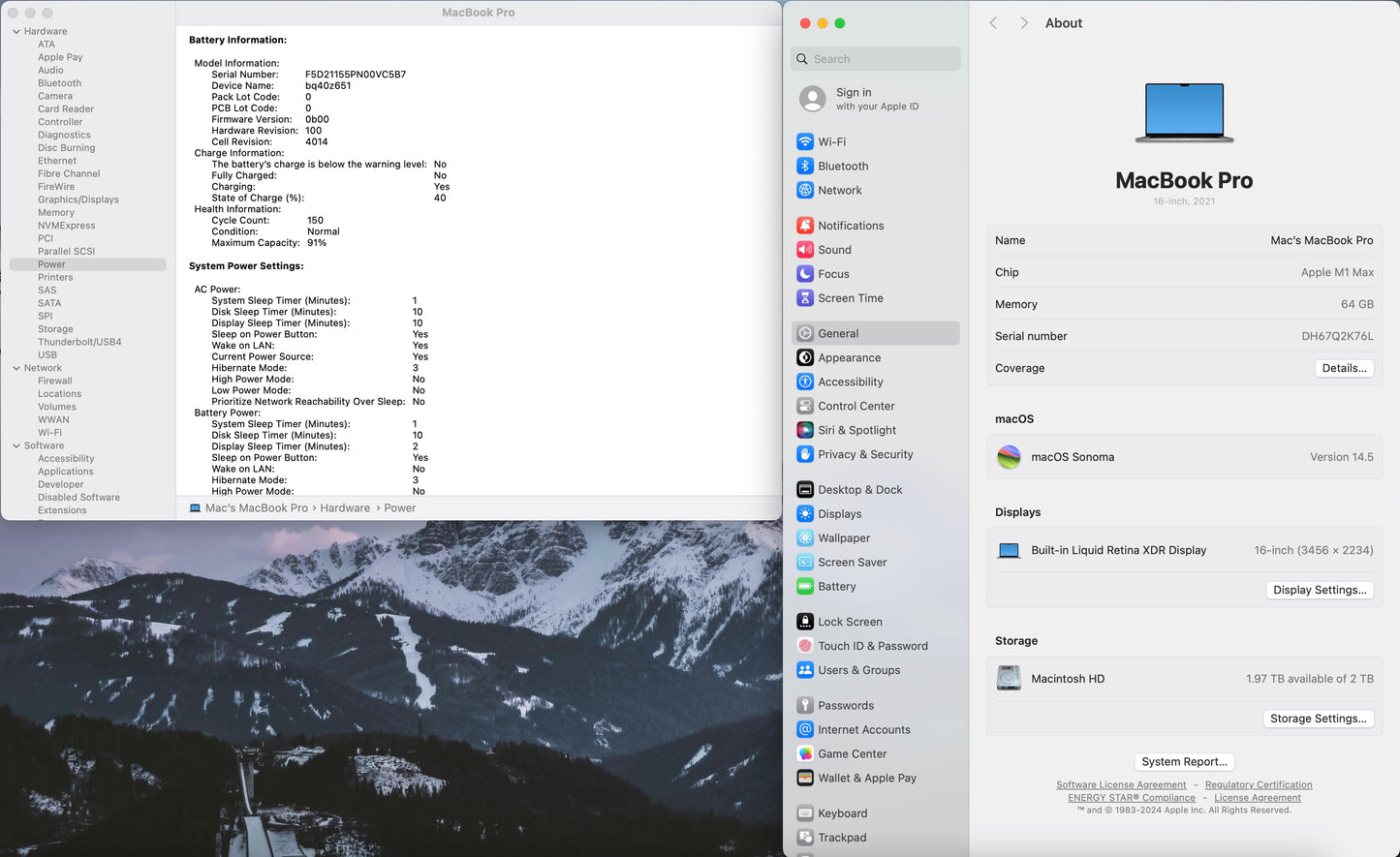Click Hardware in the System Information path bar
The height and width of the screenshot is (857, 1400).
pos(345,508)
